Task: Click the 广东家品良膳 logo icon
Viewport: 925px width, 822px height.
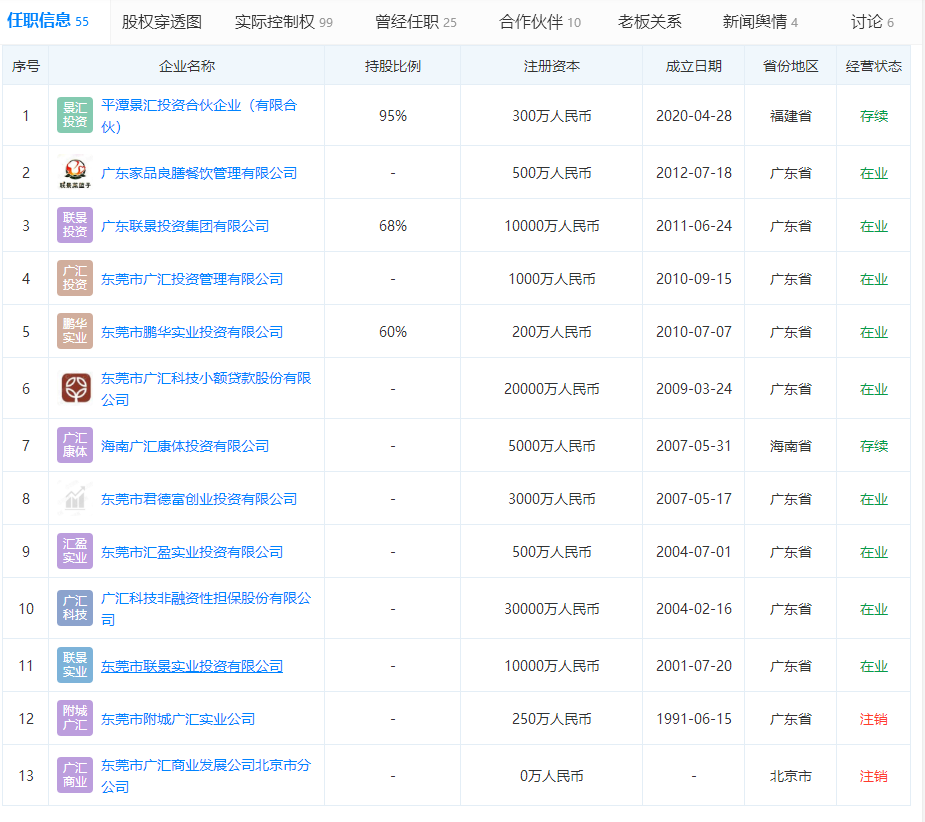Action: coord(75,172)
